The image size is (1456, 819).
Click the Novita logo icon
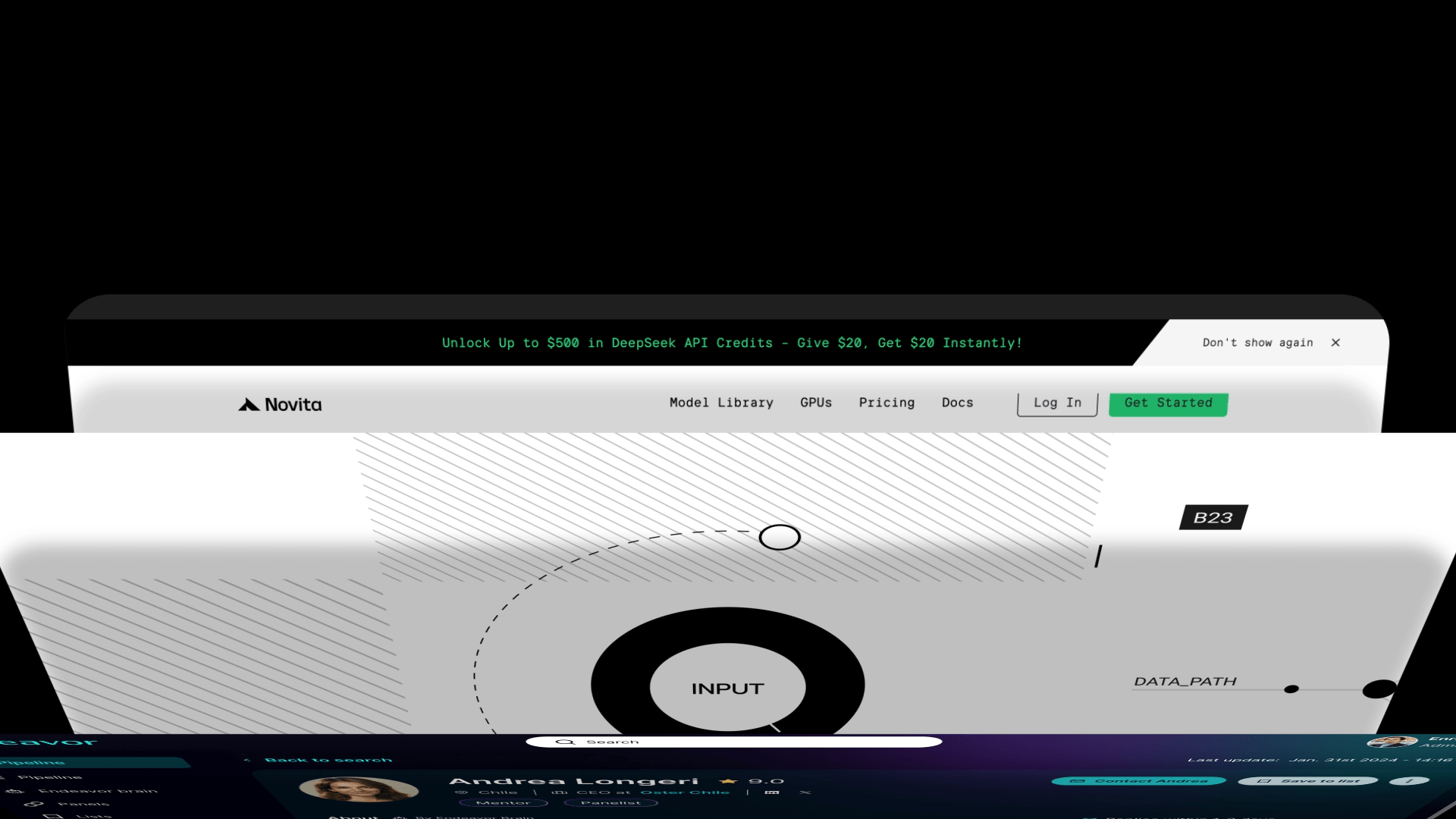[x=249, y=405]
